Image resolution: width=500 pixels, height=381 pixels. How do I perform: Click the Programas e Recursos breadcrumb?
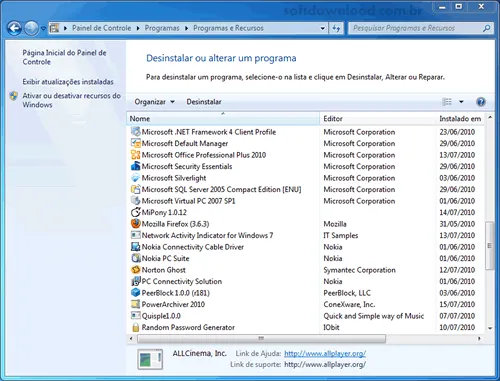pyautogui.click(x=228, y=28)
